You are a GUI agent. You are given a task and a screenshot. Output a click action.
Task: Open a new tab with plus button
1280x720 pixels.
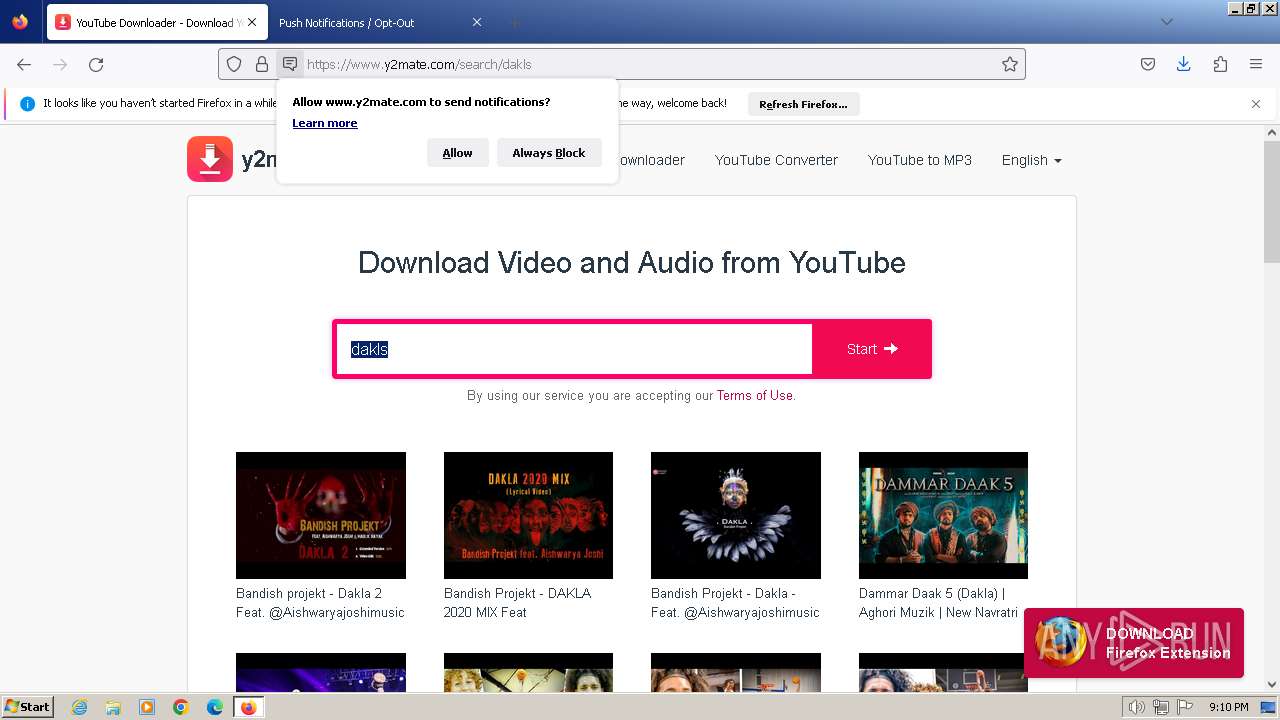514,22
